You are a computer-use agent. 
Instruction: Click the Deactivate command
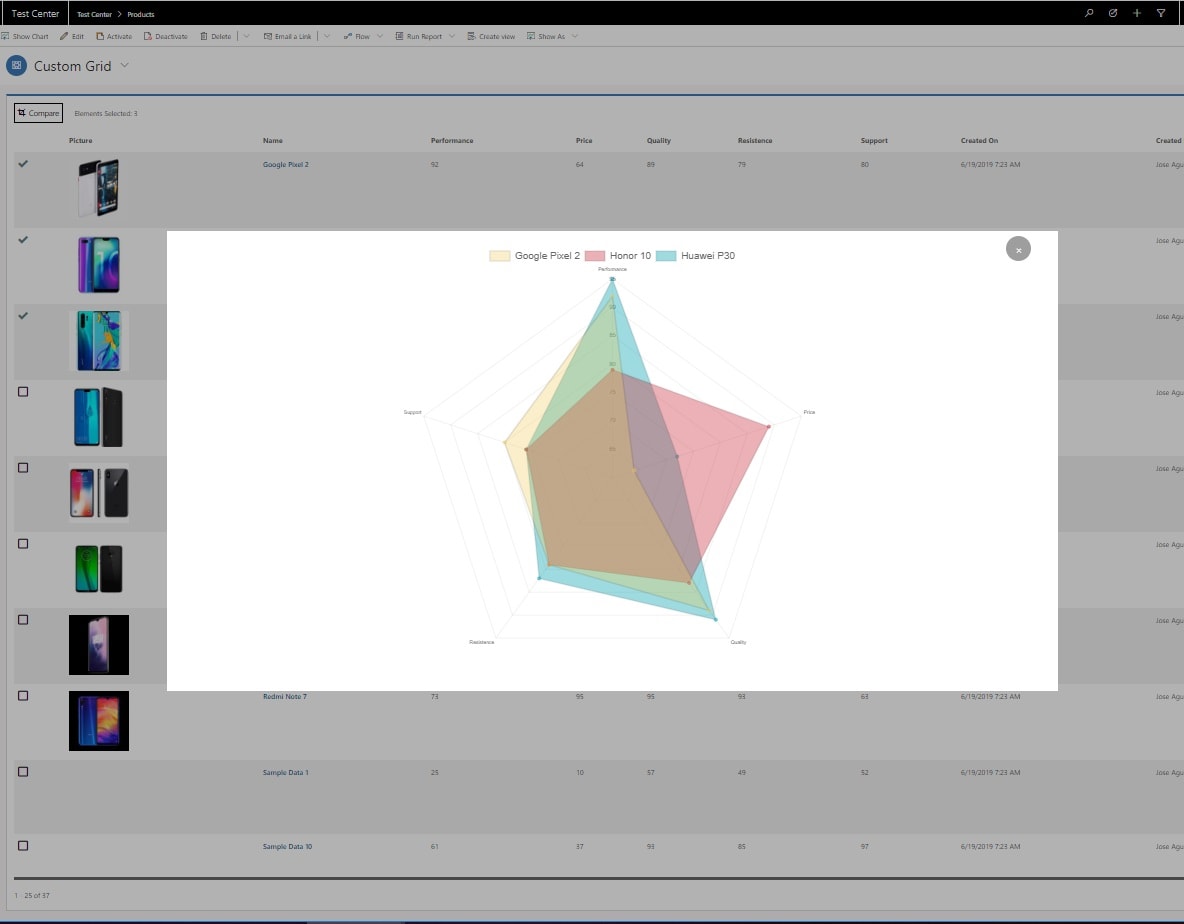[x=165, y=36]
